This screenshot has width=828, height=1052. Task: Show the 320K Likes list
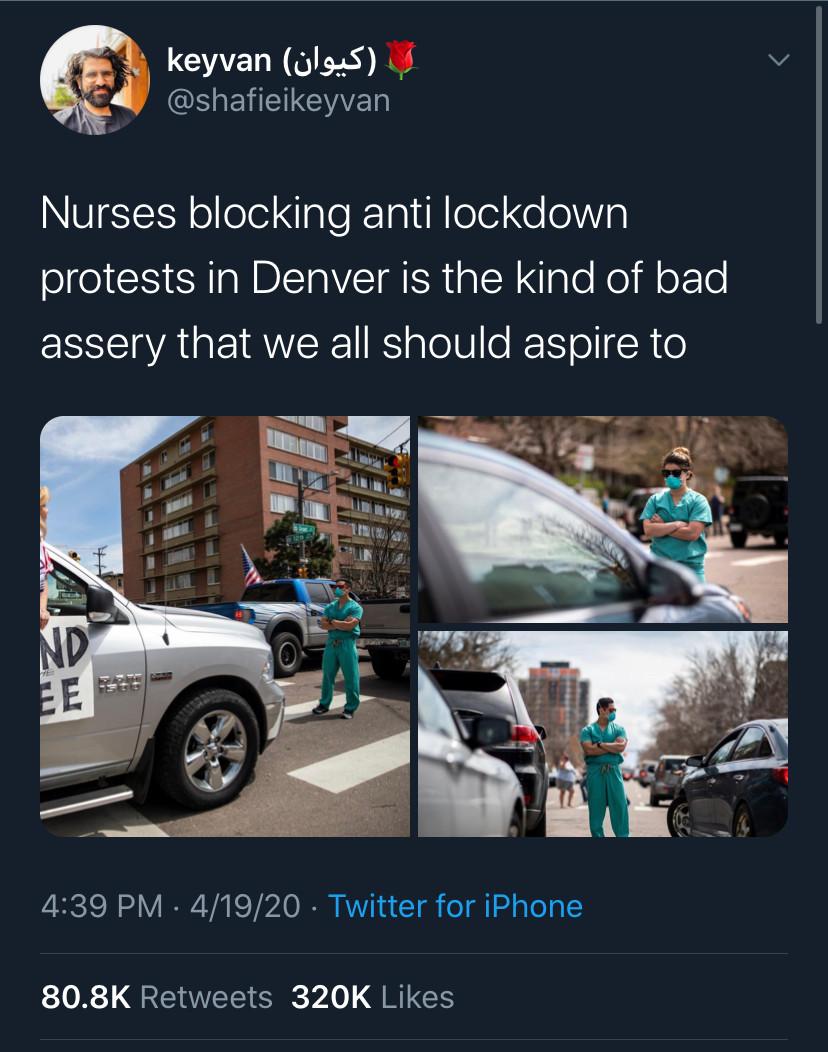[x=372, y=997]
